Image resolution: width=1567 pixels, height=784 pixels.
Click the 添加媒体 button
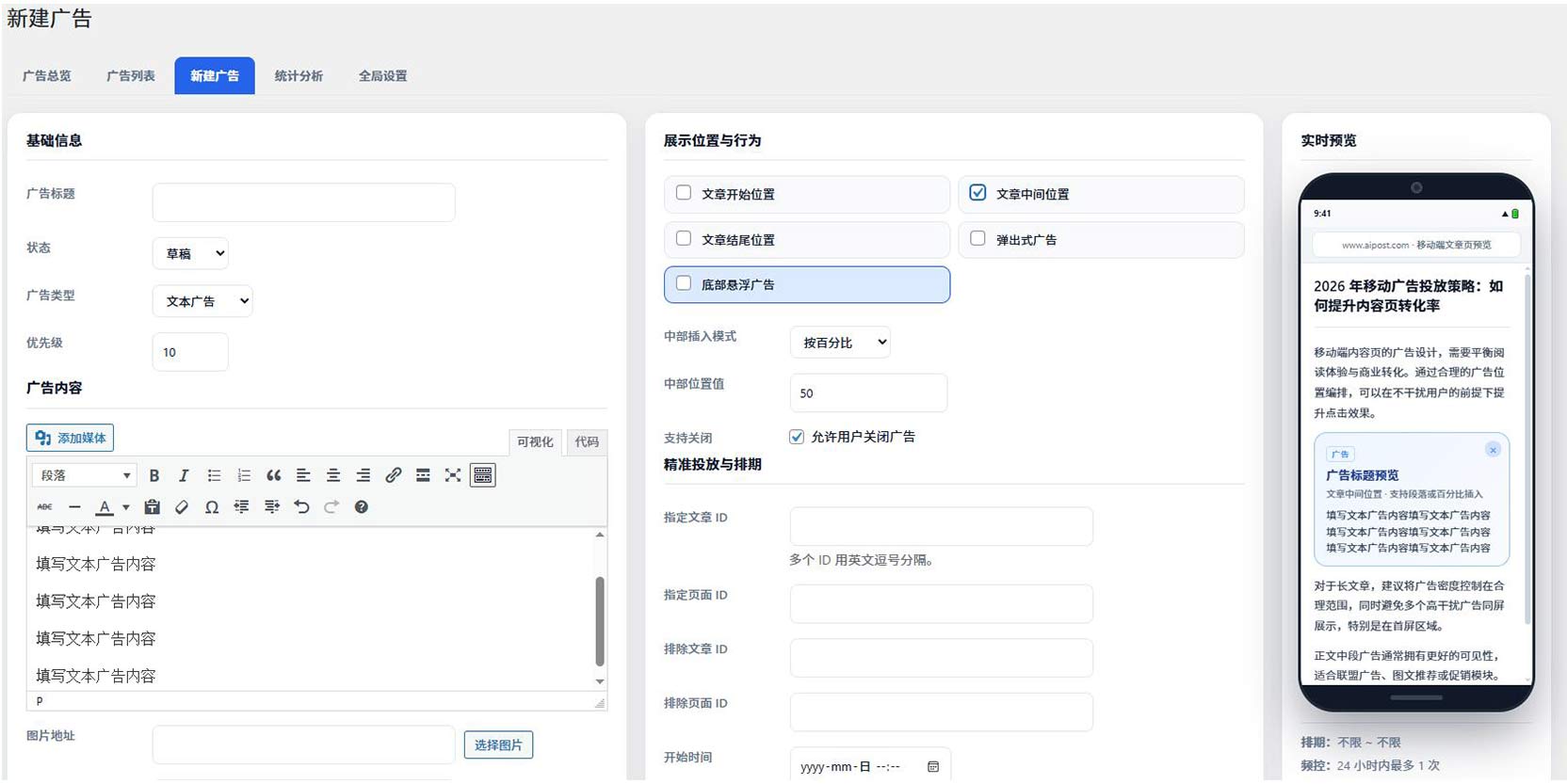point(71,438)
